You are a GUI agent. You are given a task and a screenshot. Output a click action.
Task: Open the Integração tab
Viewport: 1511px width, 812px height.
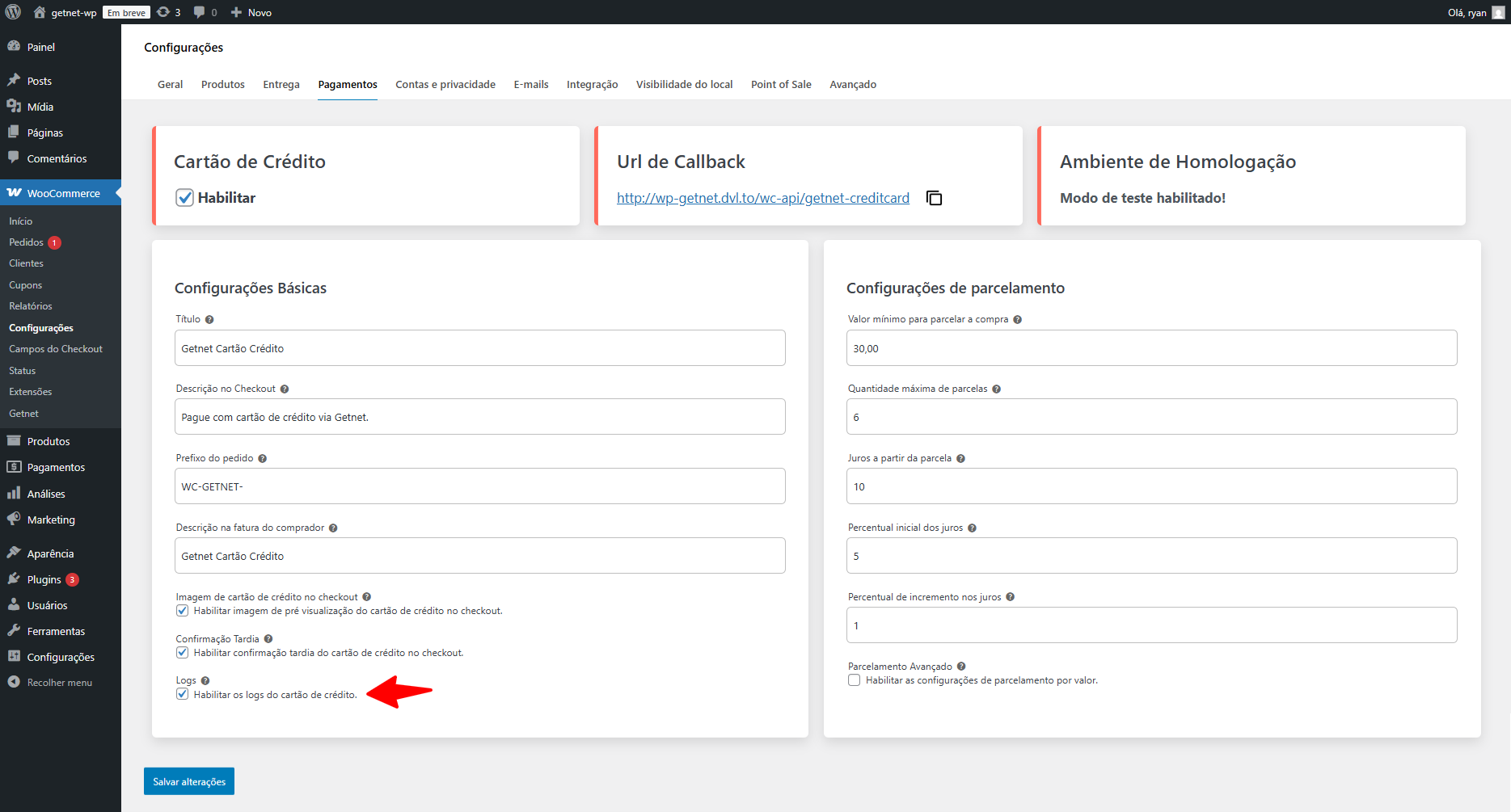pyautogui.click(x=592, y=84)
